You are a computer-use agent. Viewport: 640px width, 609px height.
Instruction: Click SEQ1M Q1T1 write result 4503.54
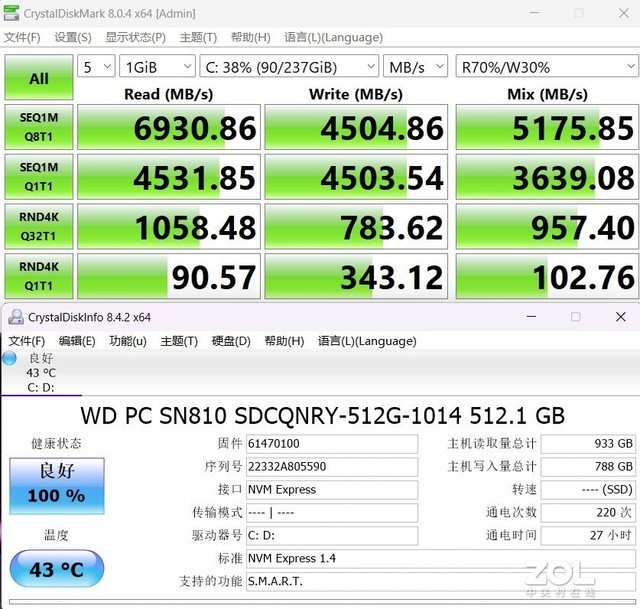pos(356,177)
